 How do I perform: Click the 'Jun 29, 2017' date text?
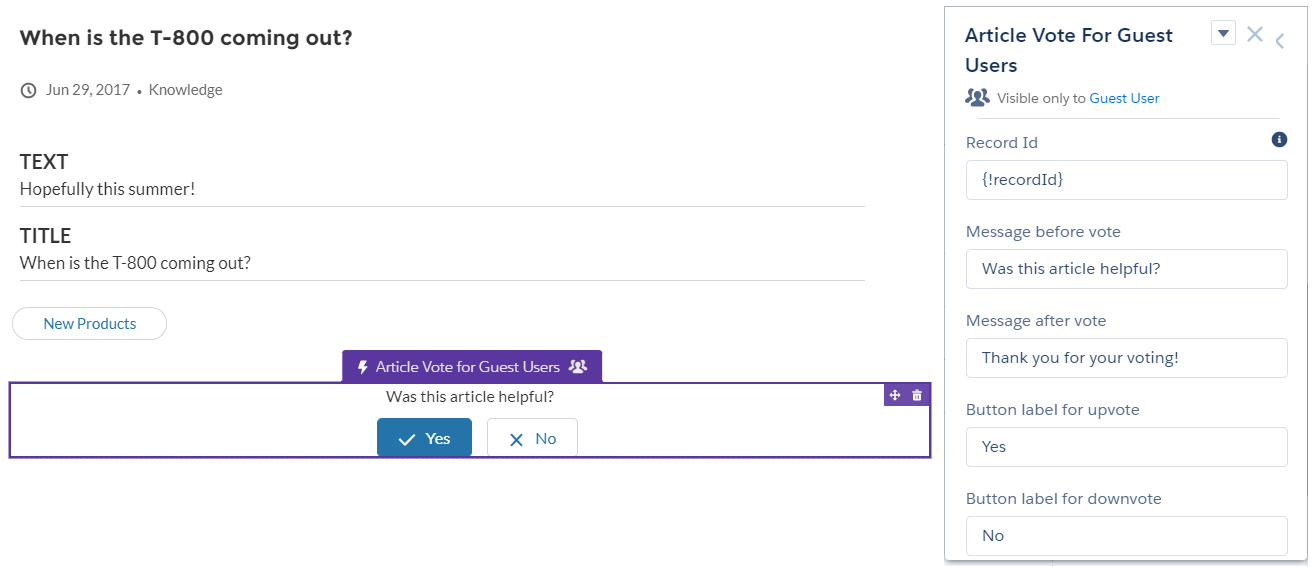coord(88,90)
